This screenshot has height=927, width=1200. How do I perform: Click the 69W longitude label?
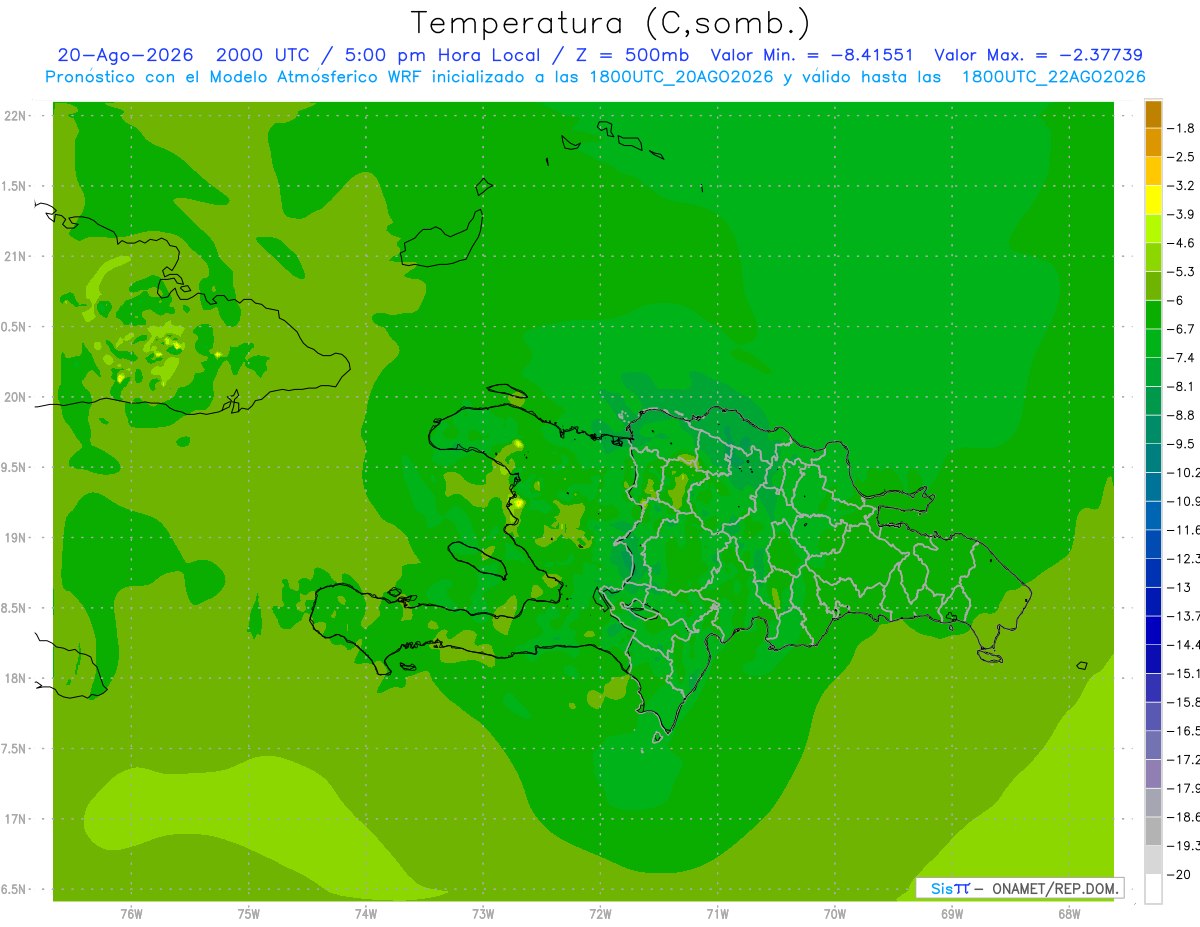(x=952, y=914)
